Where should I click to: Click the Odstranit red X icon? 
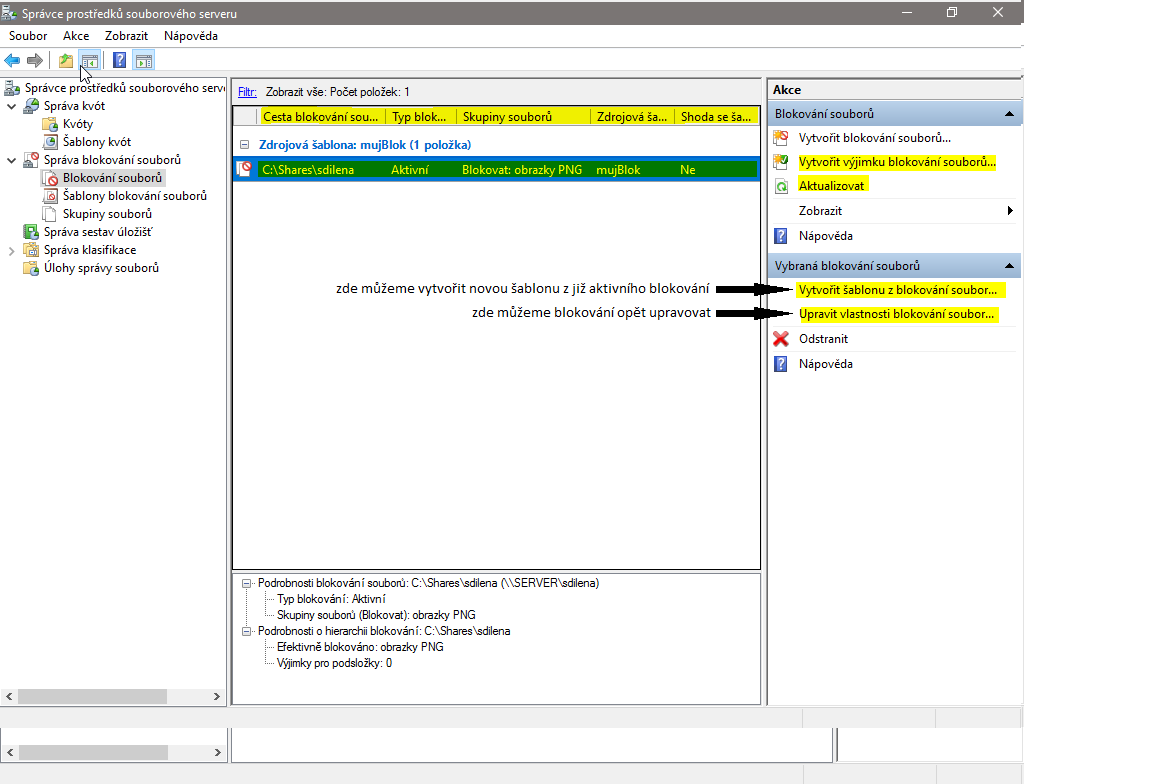point(781,339)
